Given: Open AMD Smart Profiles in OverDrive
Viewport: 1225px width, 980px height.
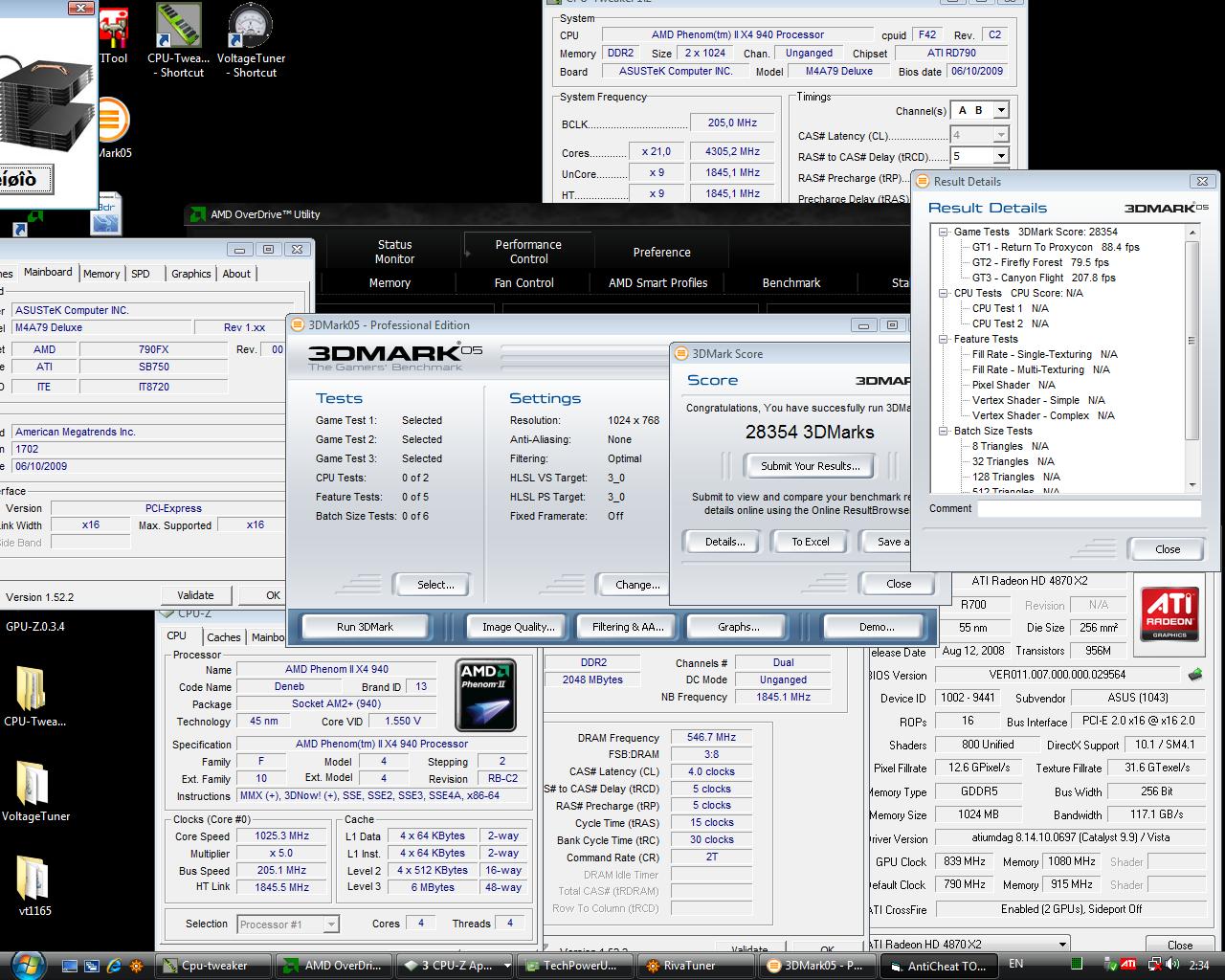Looking at the screenshot, I should (658, 283).
